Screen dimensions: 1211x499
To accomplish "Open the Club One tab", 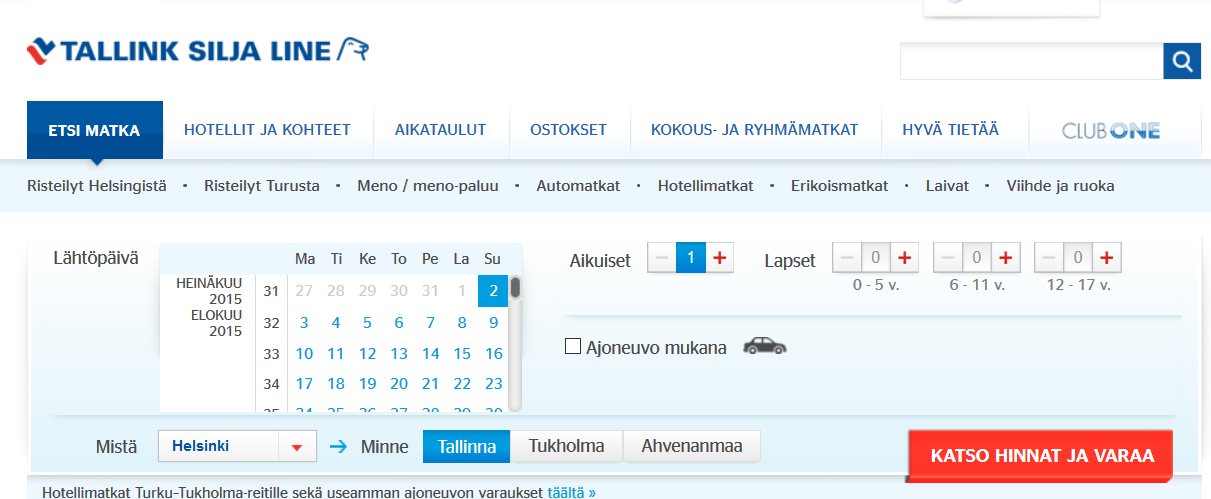I will click(1111, 130).
